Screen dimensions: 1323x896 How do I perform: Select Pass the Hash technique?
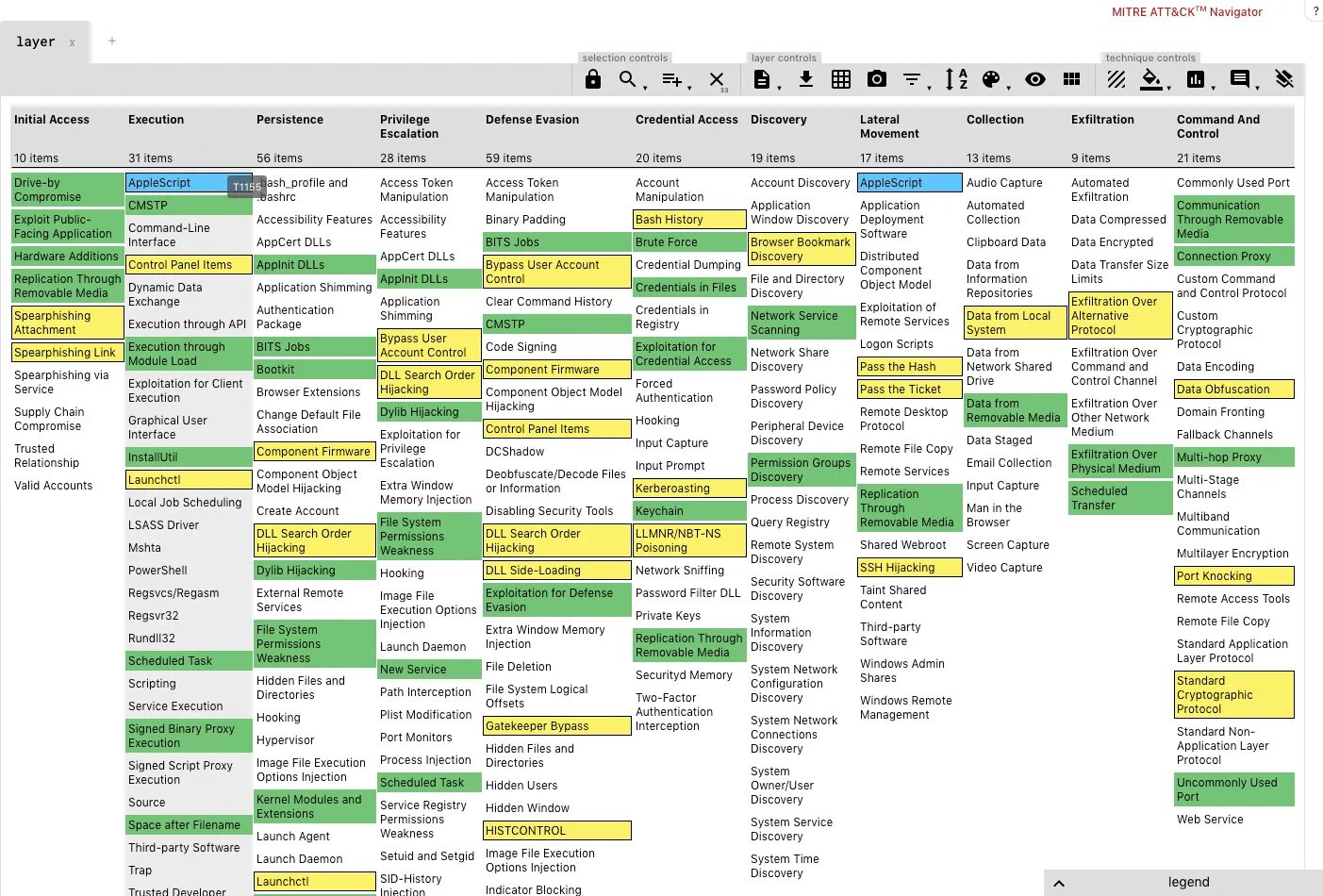pyautogui.click(x=910, y=367)
